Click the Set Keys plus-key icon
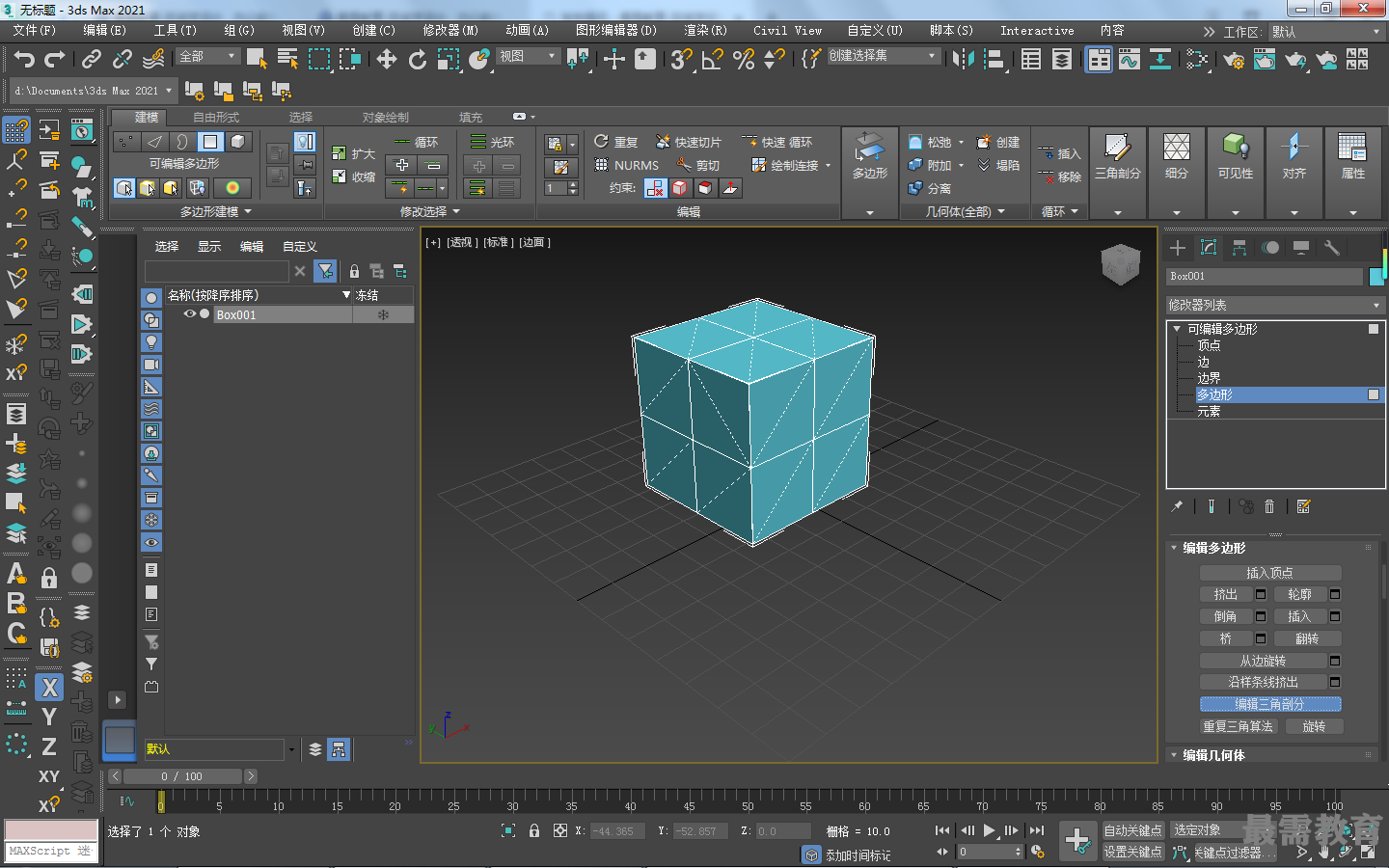Image resolution: width=1389 pixels, height=868 pixels. coord(1077,840)
